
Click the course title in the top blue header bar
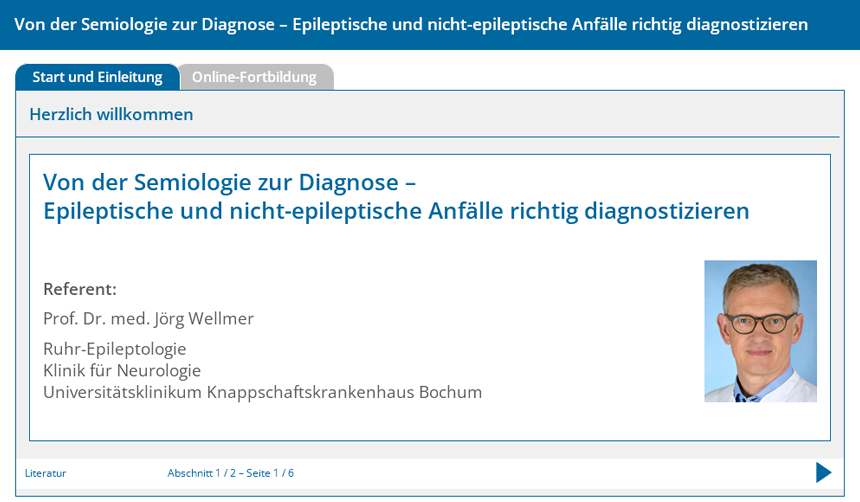(411, 24)
